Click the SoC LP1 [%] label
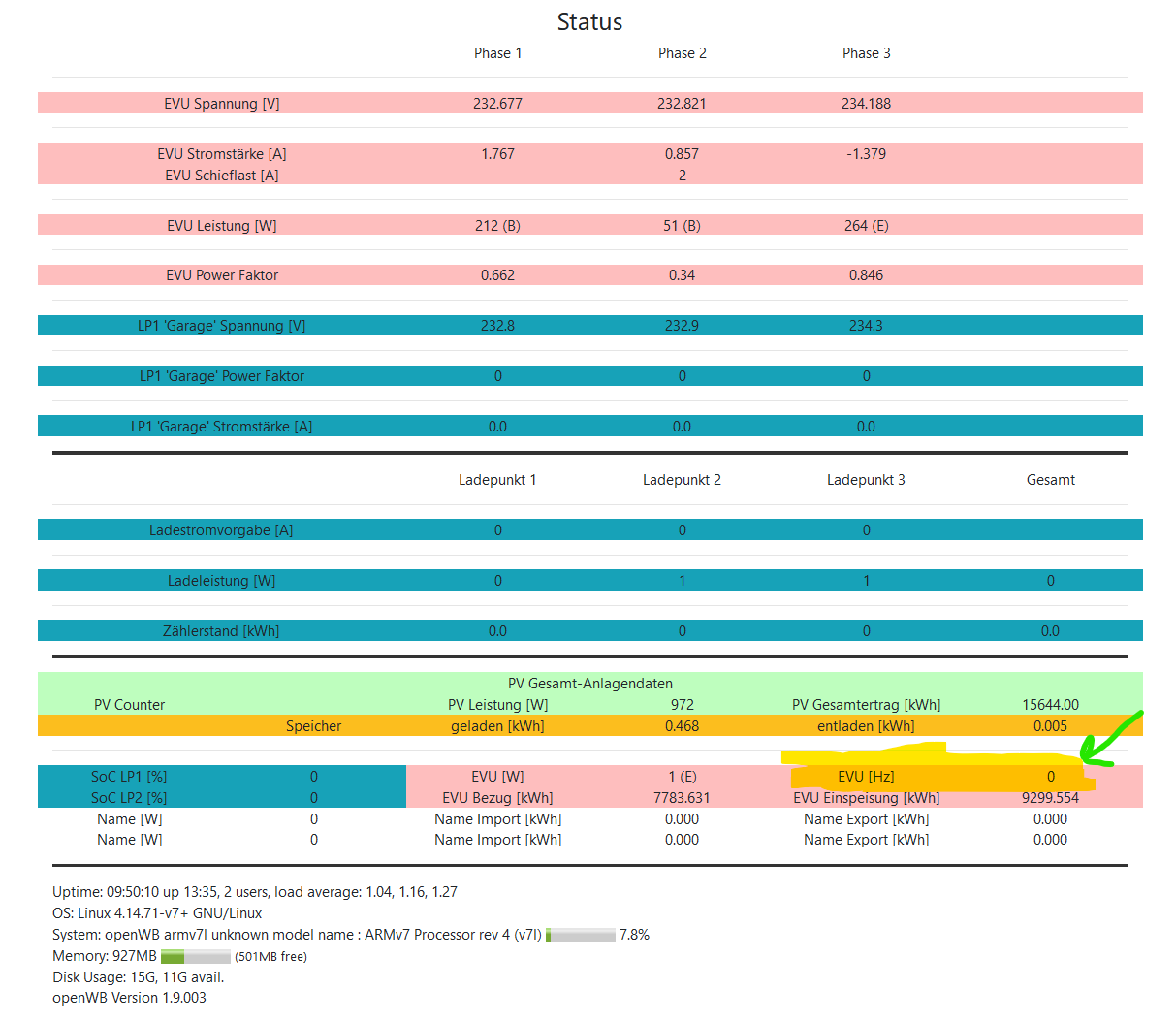The image size is (1176, 1022). pos(130,777)
